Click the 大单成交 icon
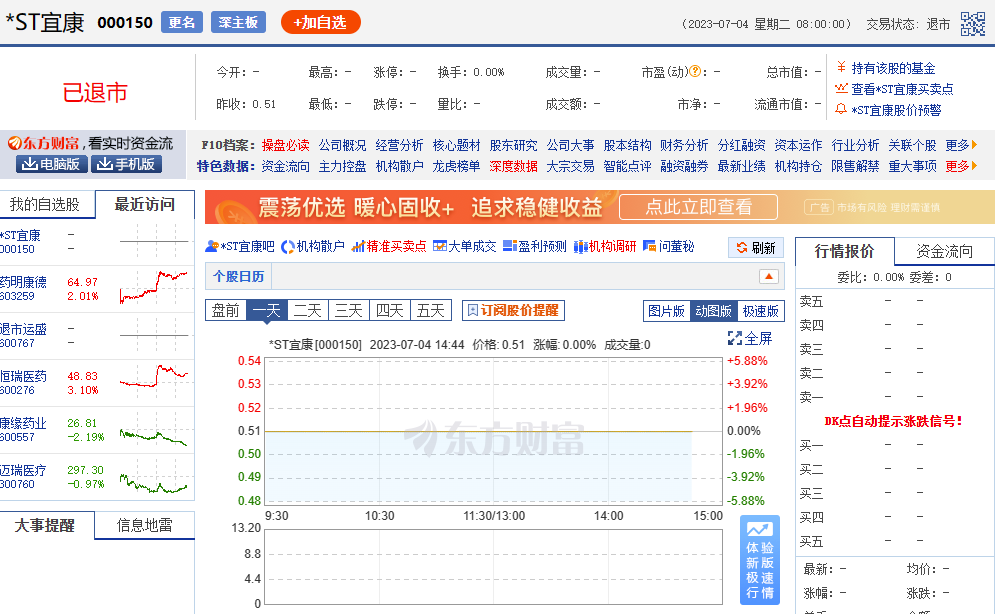1000x614 pixels. click(439, 246)
